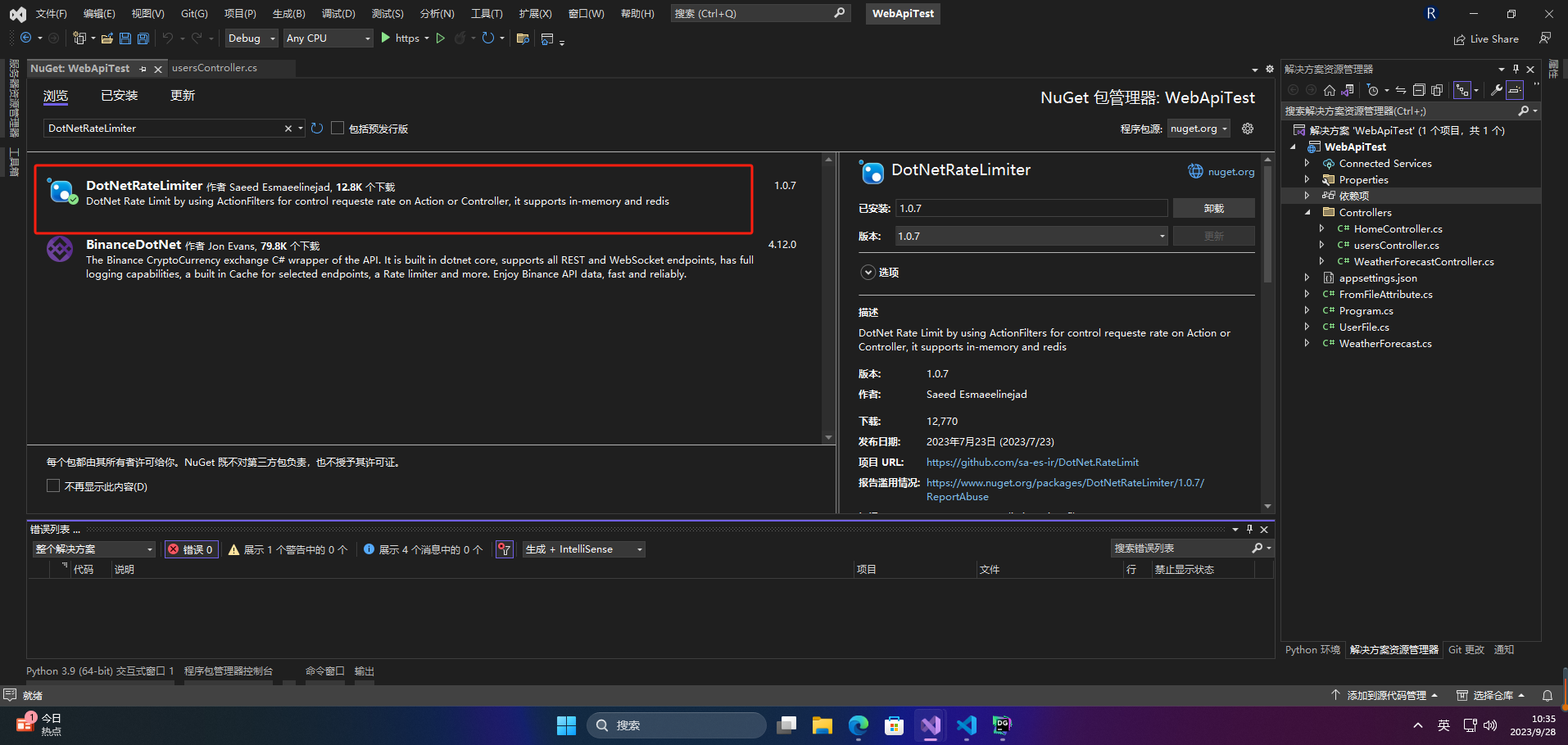The image size is (1568, 745).
Task: Open the entire solution scope dropdown
Action: (94, 549)
